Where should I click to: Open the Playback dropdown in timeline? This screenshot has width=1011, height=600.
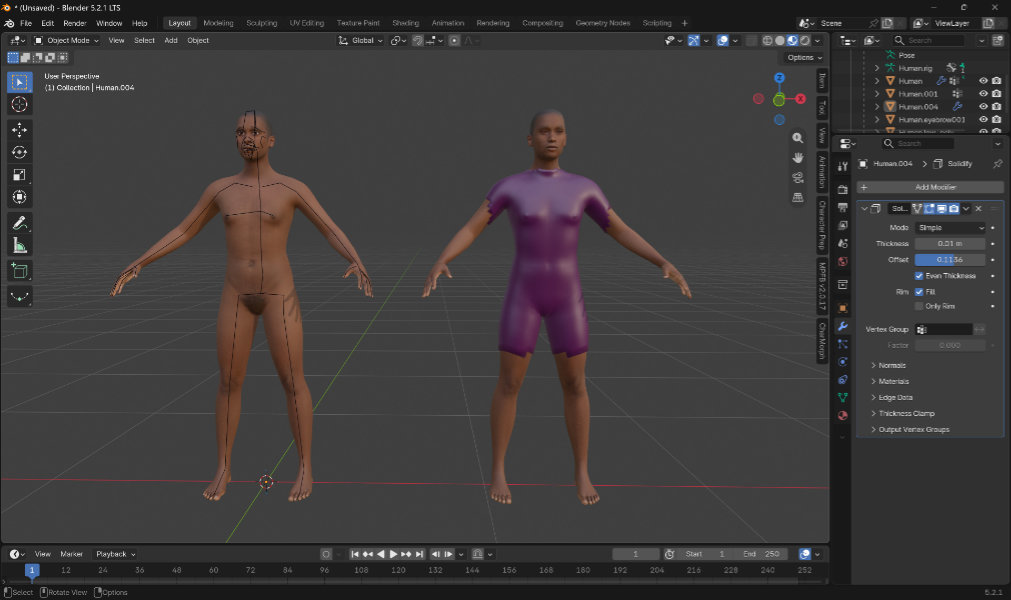click(115, 554)
